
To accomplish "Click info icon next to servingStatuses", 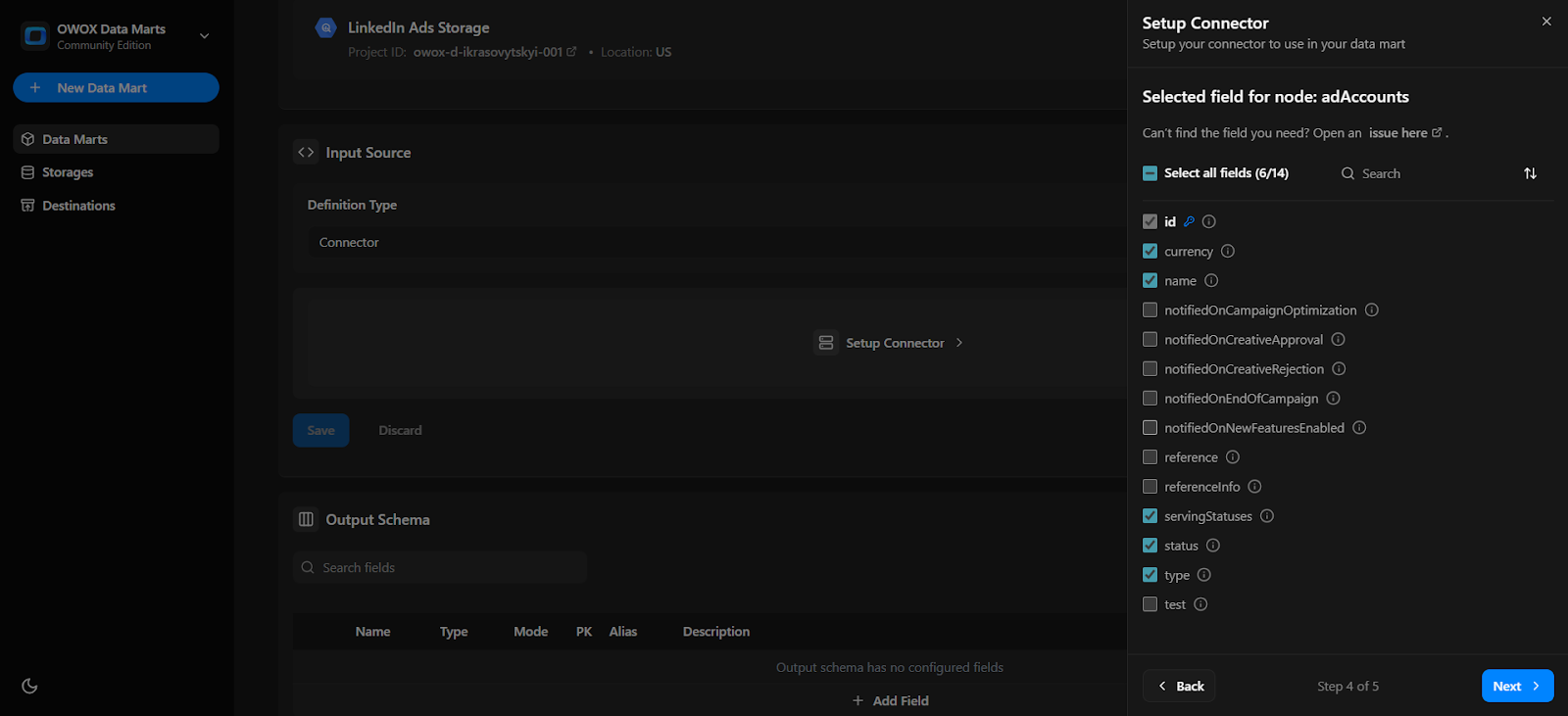I will click(1267, 516).
